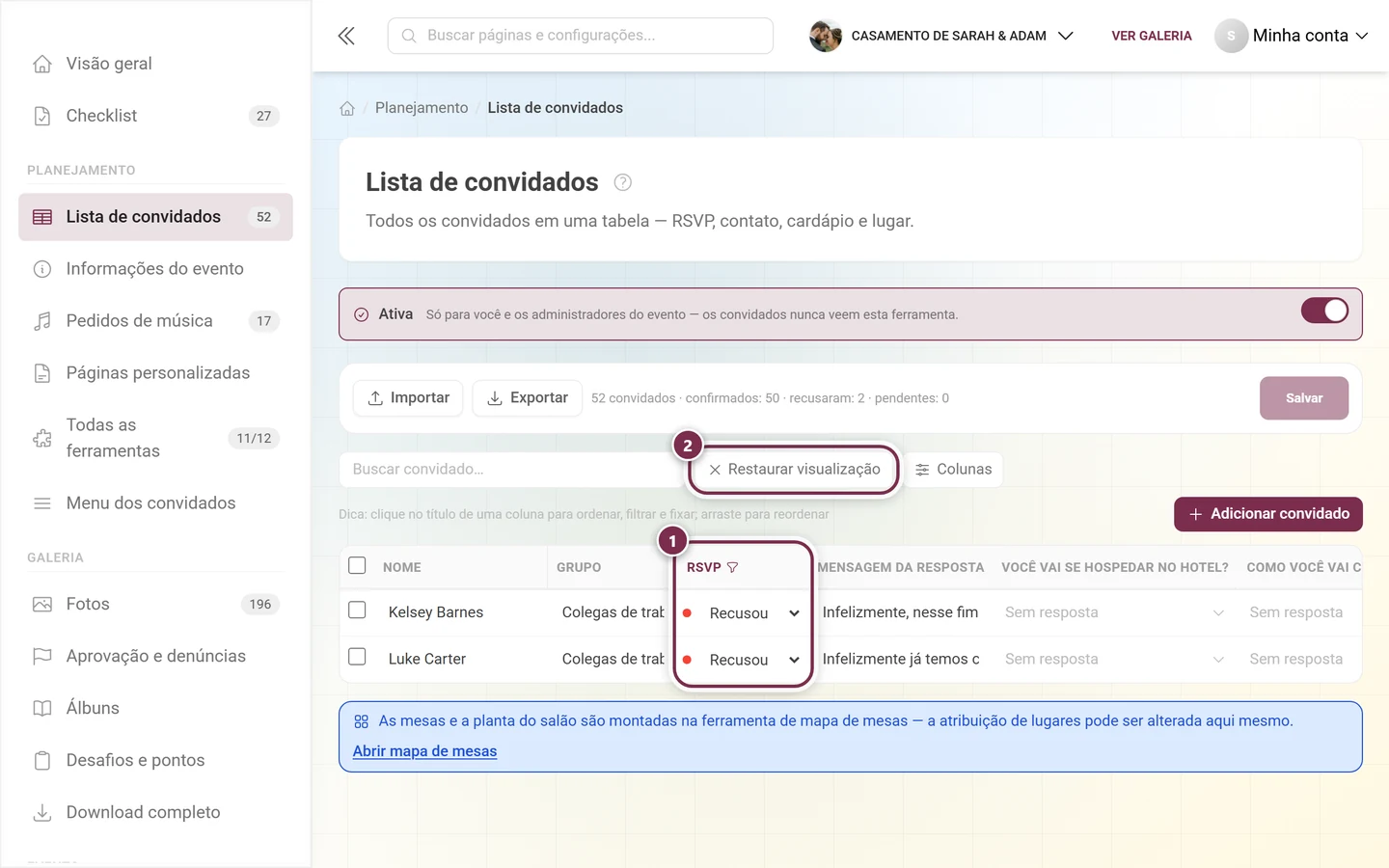This screenshot has height=868, width=1389.
Task: Collapse the sidebar with double-chevron icon
Action: (346, 36)
